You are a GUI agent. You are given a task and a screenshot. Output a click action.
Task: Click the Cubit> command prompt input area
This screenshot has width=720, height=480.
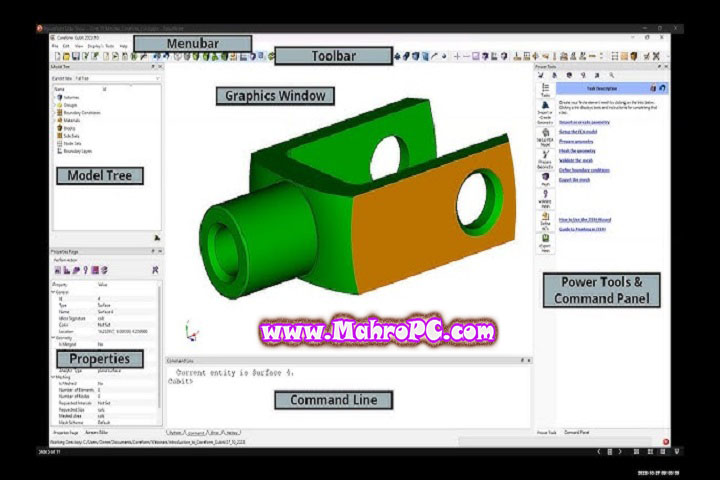[x=349, y=382]
